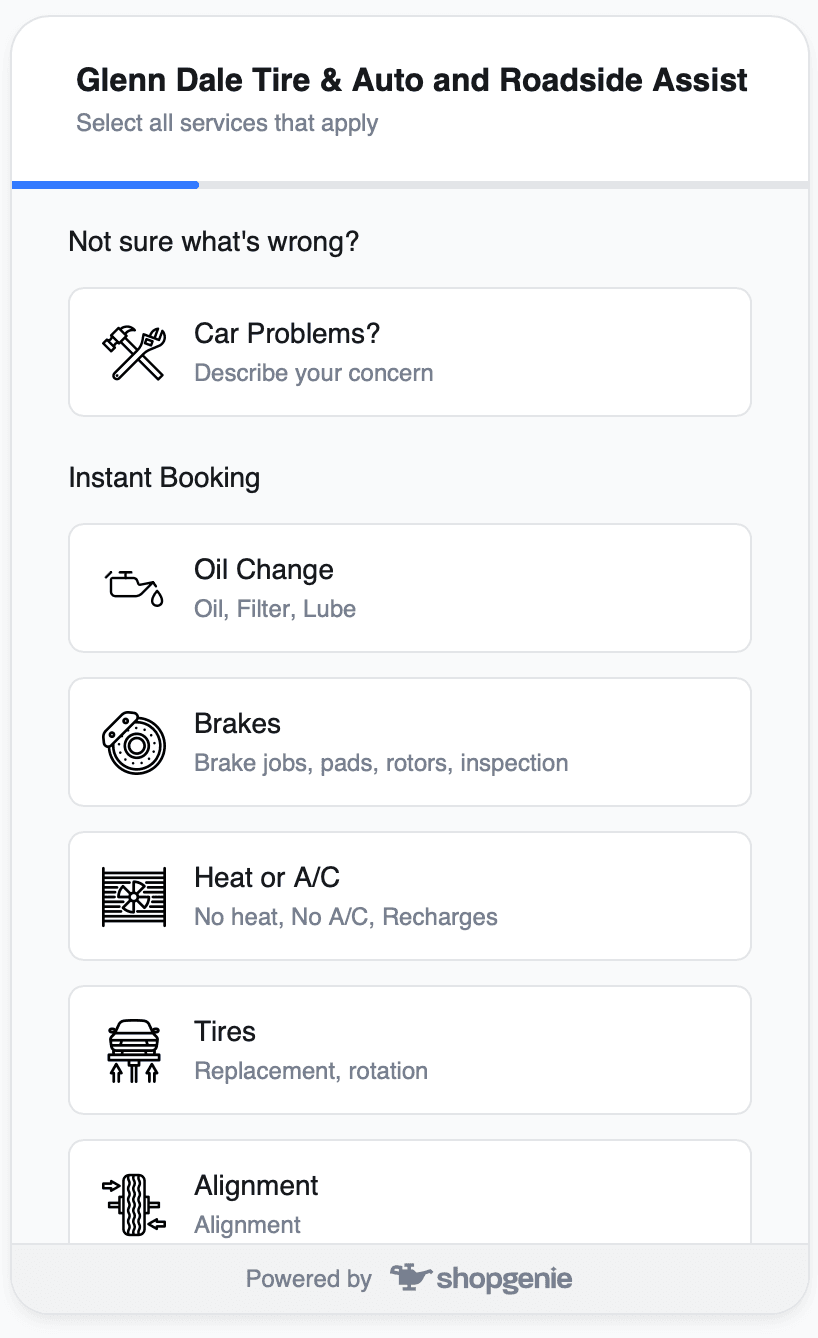
Task: Click the wheel Alignment icon
Action: [134, 1204]
